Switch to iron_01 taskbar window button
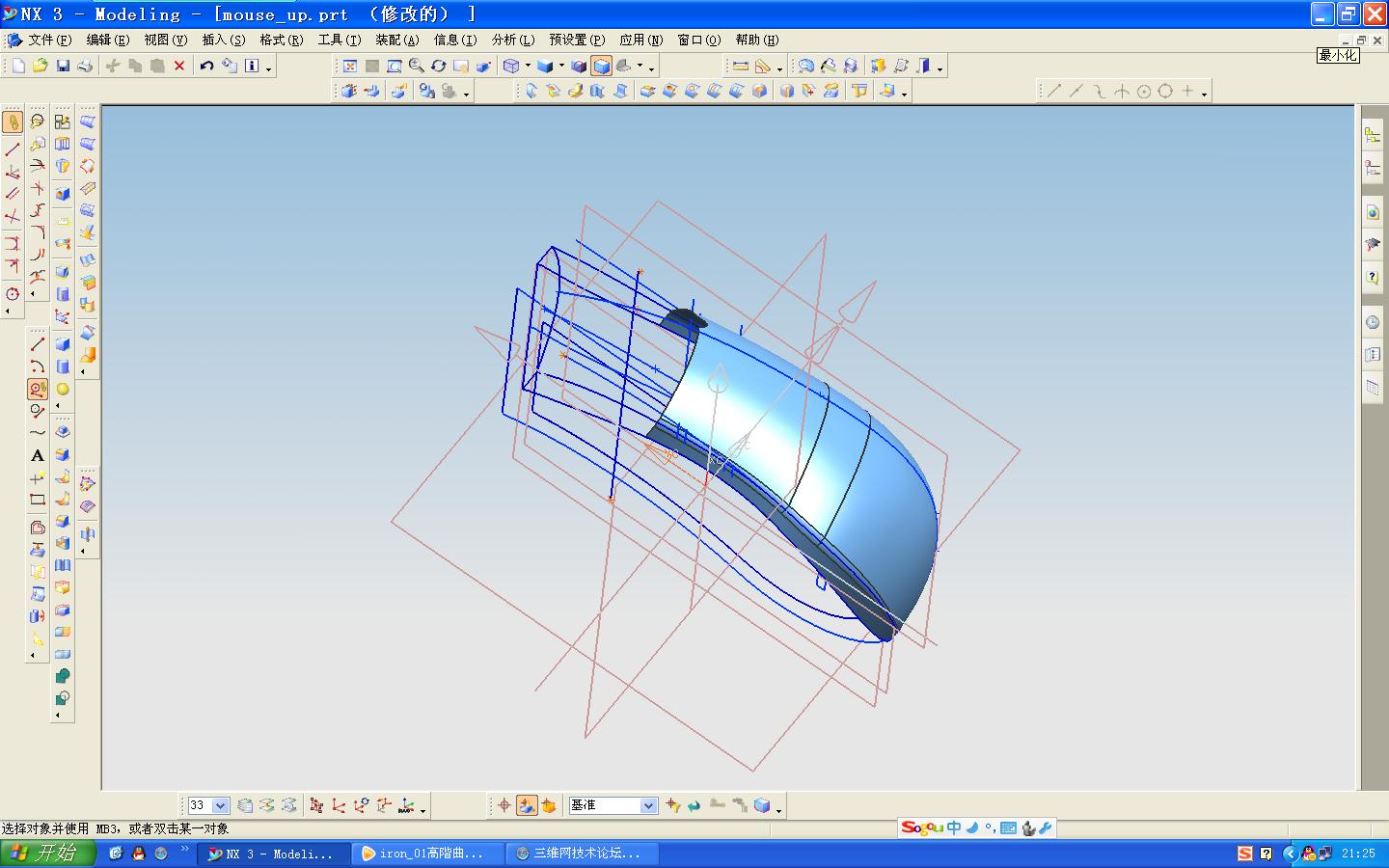Image resolution: width=1389 pixels, height=868 pixels. click(x=428, y=854)
